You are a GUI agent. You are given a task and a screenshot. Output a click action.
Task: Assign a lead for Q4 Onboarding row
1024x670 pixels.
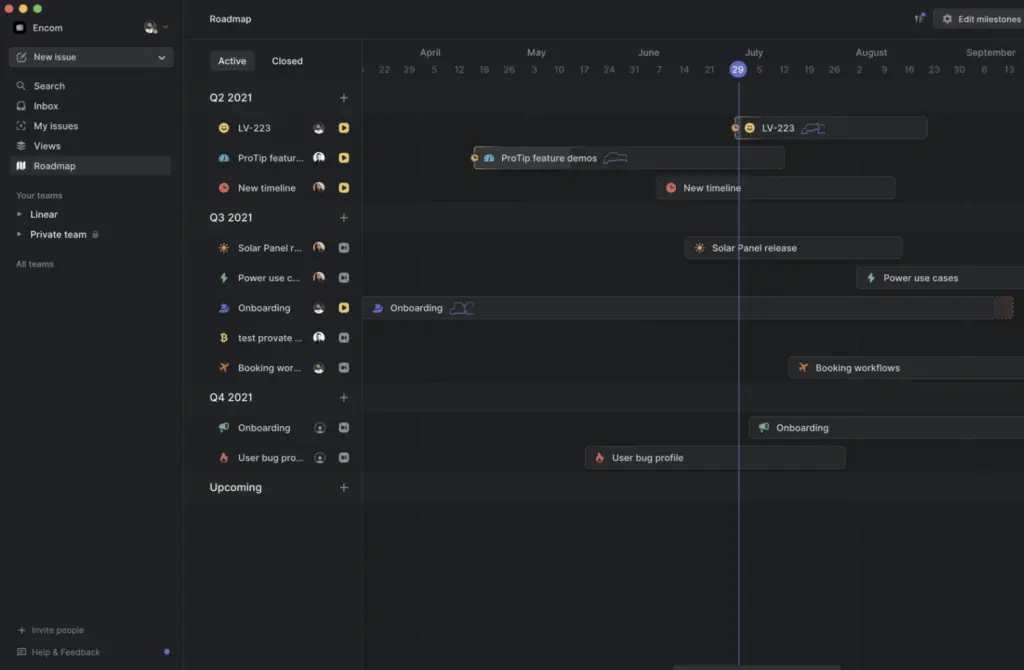click(x=319, y=428)
